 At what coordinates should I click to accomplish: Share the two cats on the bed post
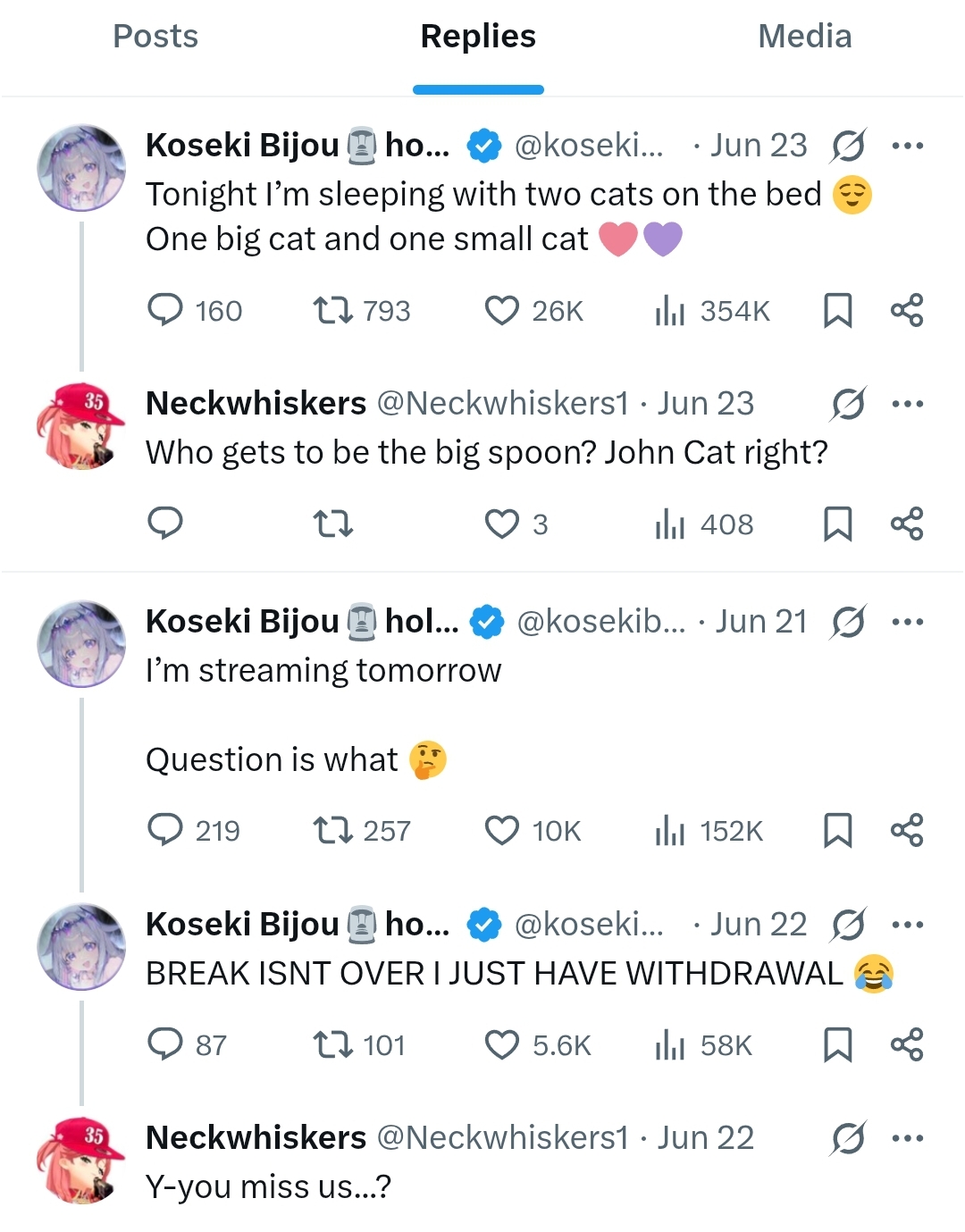point(907,311)
